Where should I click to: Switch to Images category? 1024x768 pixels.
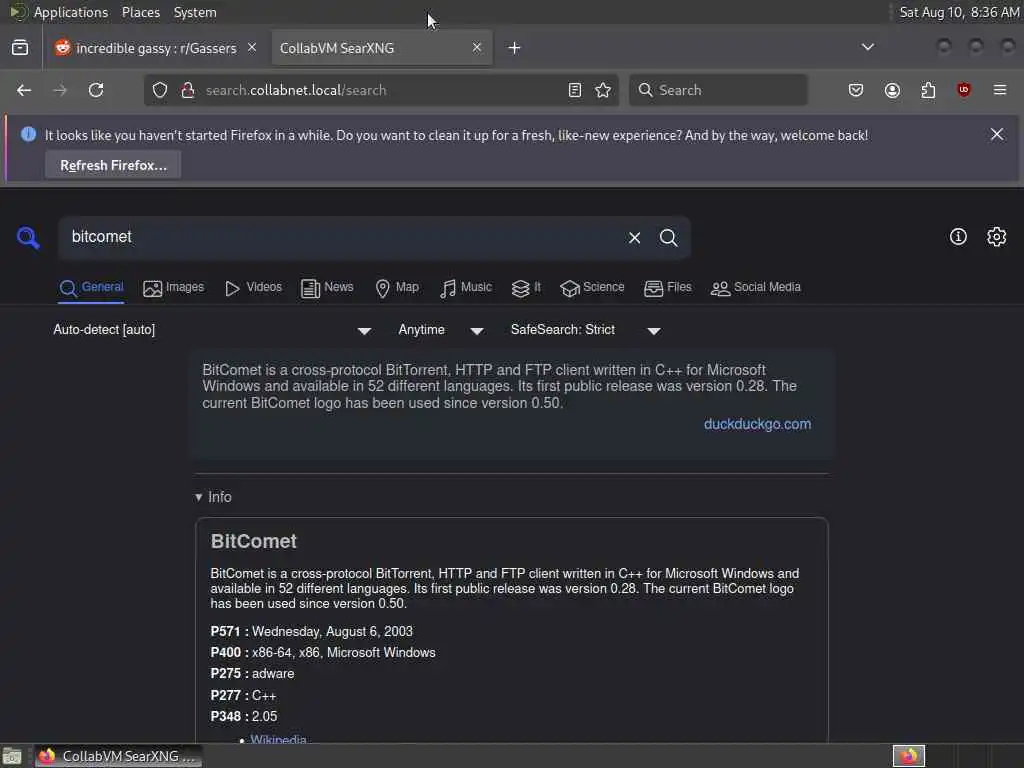click(174, 287)
